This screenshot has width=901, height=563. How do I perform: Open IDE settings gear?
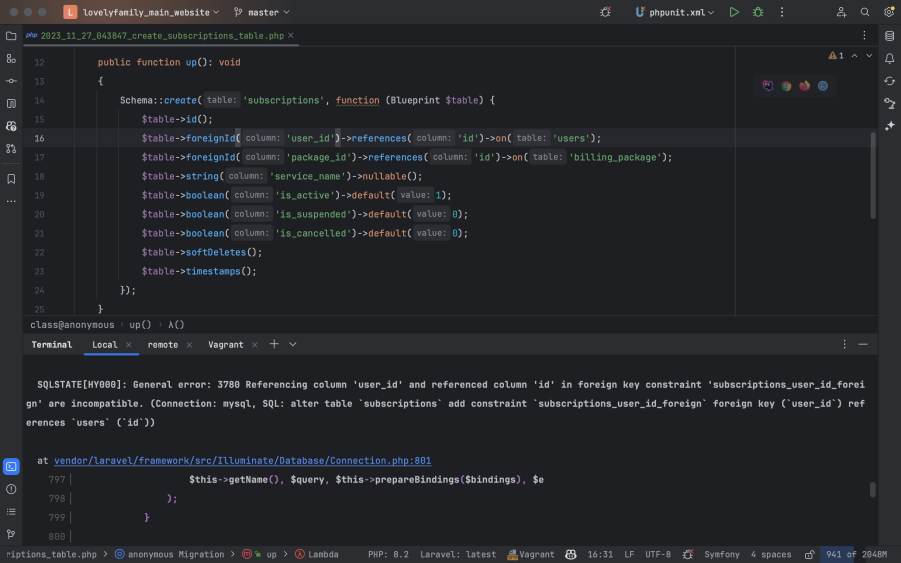(889, 12)
